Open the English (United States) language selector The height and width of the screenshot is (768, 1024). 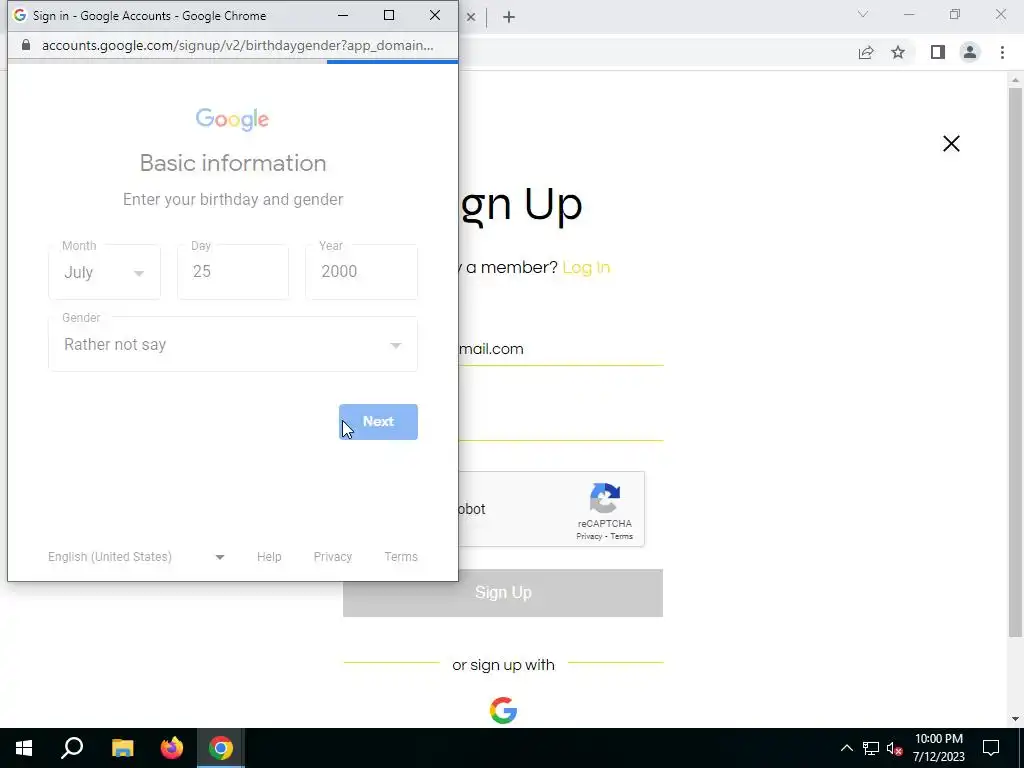(x=136, y=557)
